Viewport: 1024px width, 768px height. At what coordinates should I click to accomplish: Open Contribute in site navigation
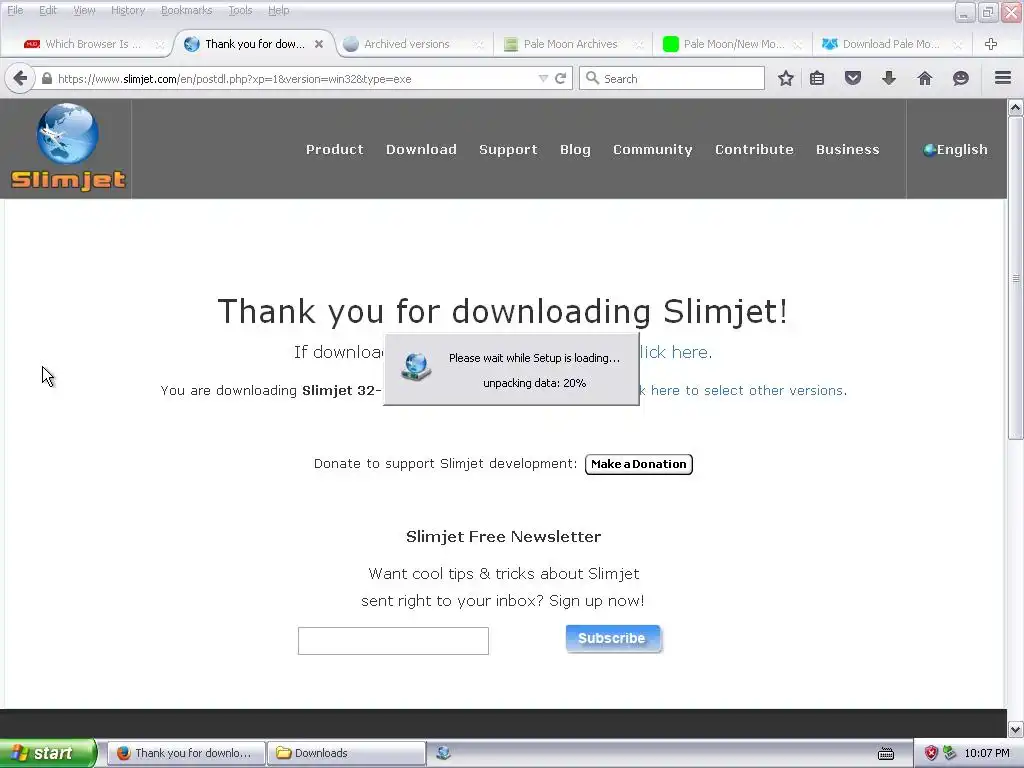754,150
